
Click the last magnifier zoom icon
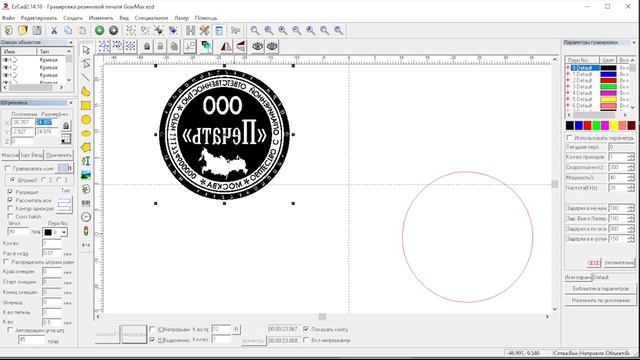tap(338, 30)
